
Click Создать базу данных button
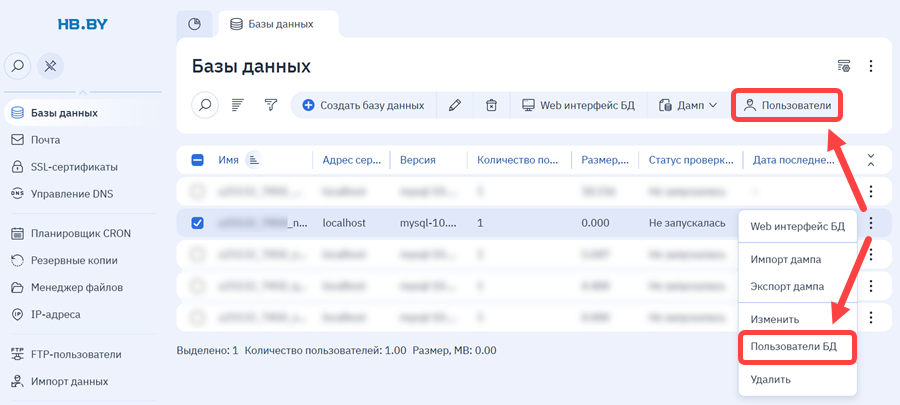[363, 106]
